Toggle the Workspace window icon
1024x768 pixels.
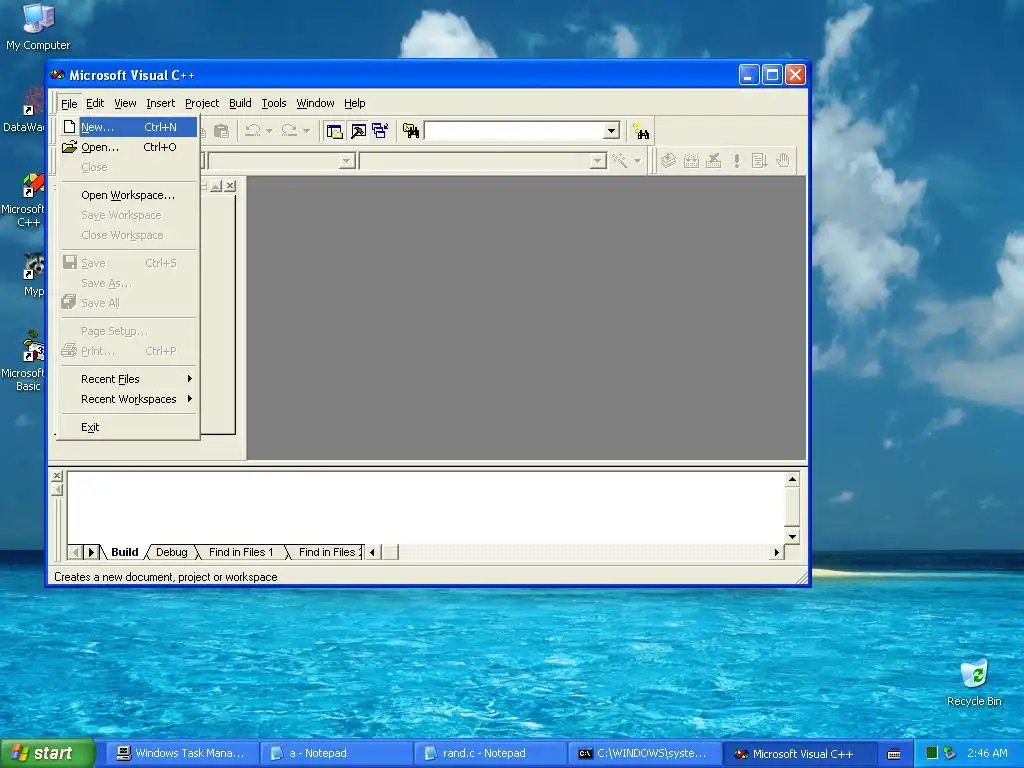tap(334, 131)
